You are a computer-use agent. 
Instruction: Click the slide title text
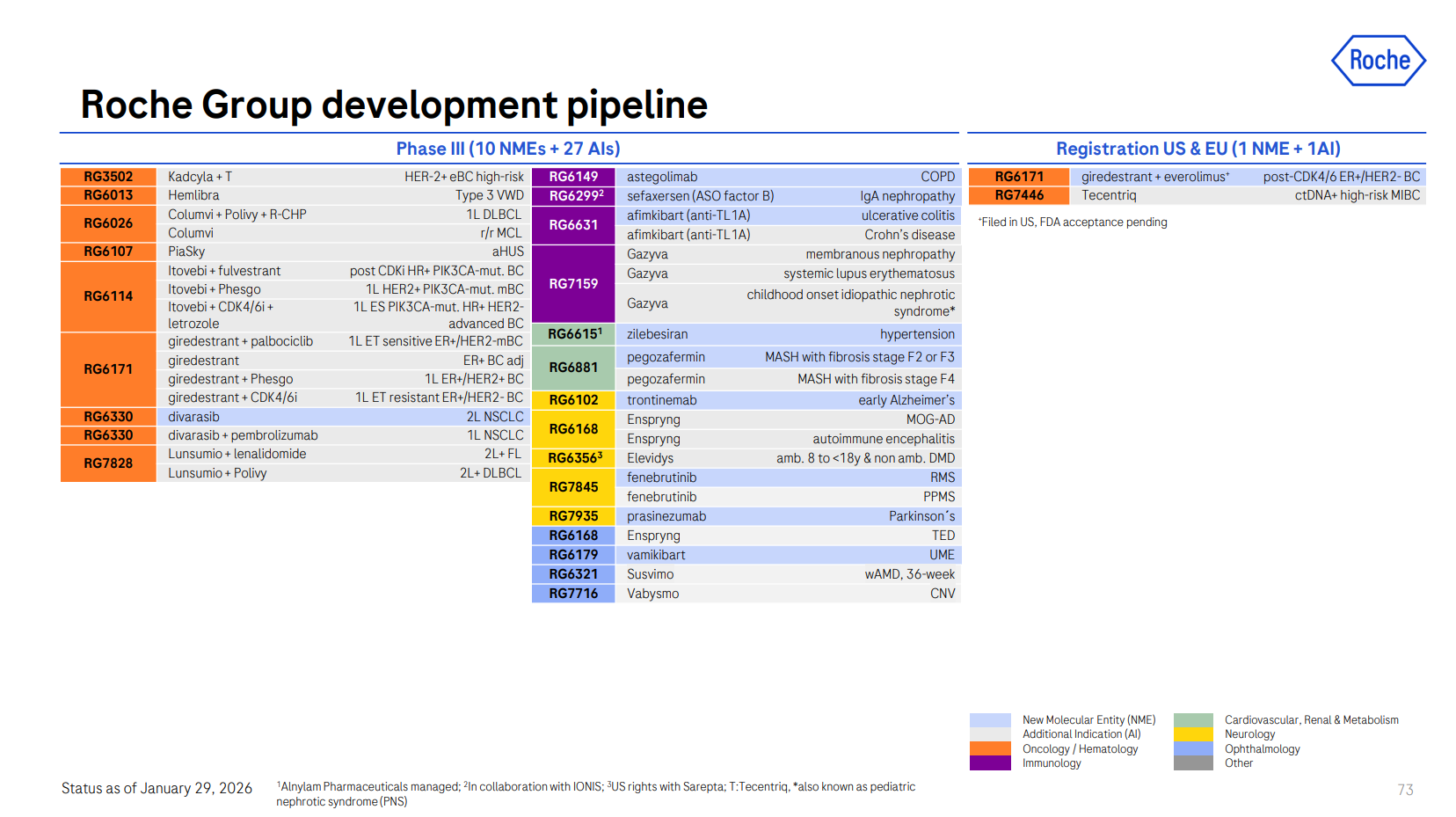tap(394, 105)
